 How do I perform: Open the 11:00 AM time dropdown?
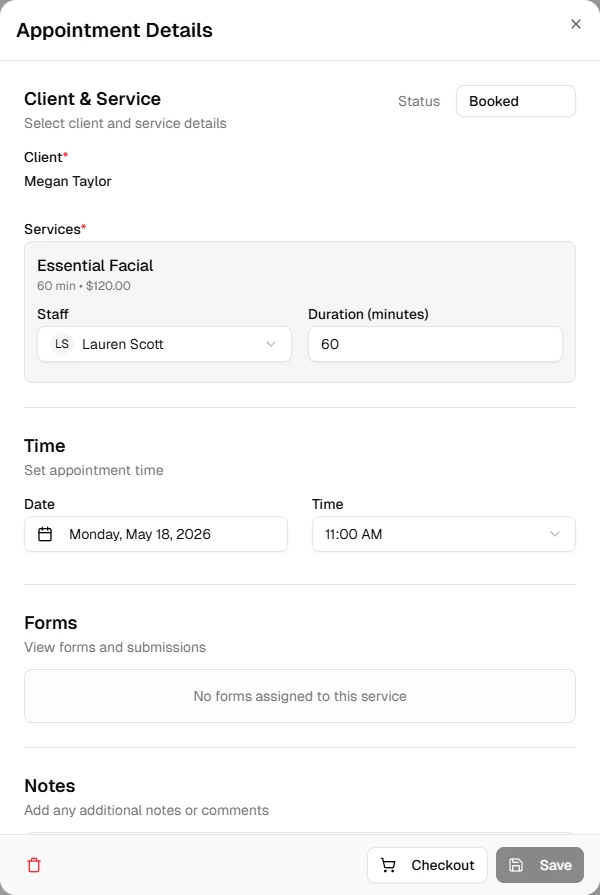click(444, 534)
